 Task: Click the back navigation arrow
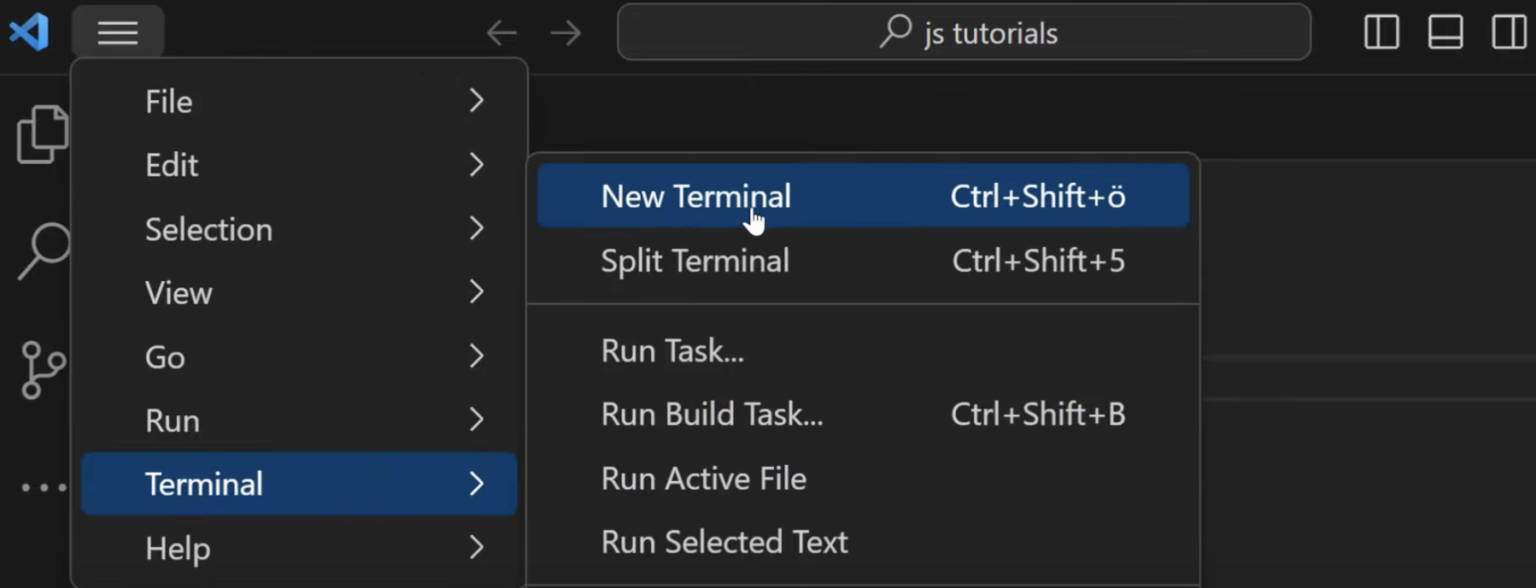501,33
